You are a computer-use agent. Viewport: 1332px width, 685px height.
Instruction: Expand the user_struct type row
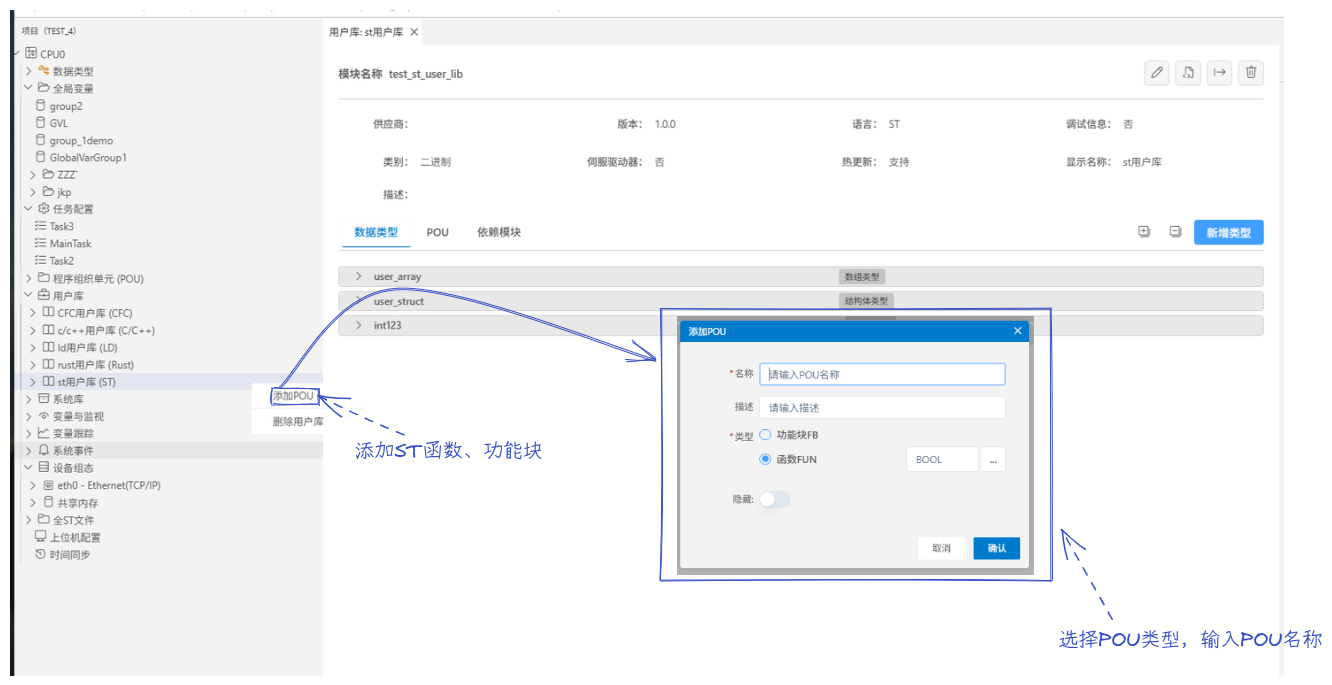(x=358, y=301)
